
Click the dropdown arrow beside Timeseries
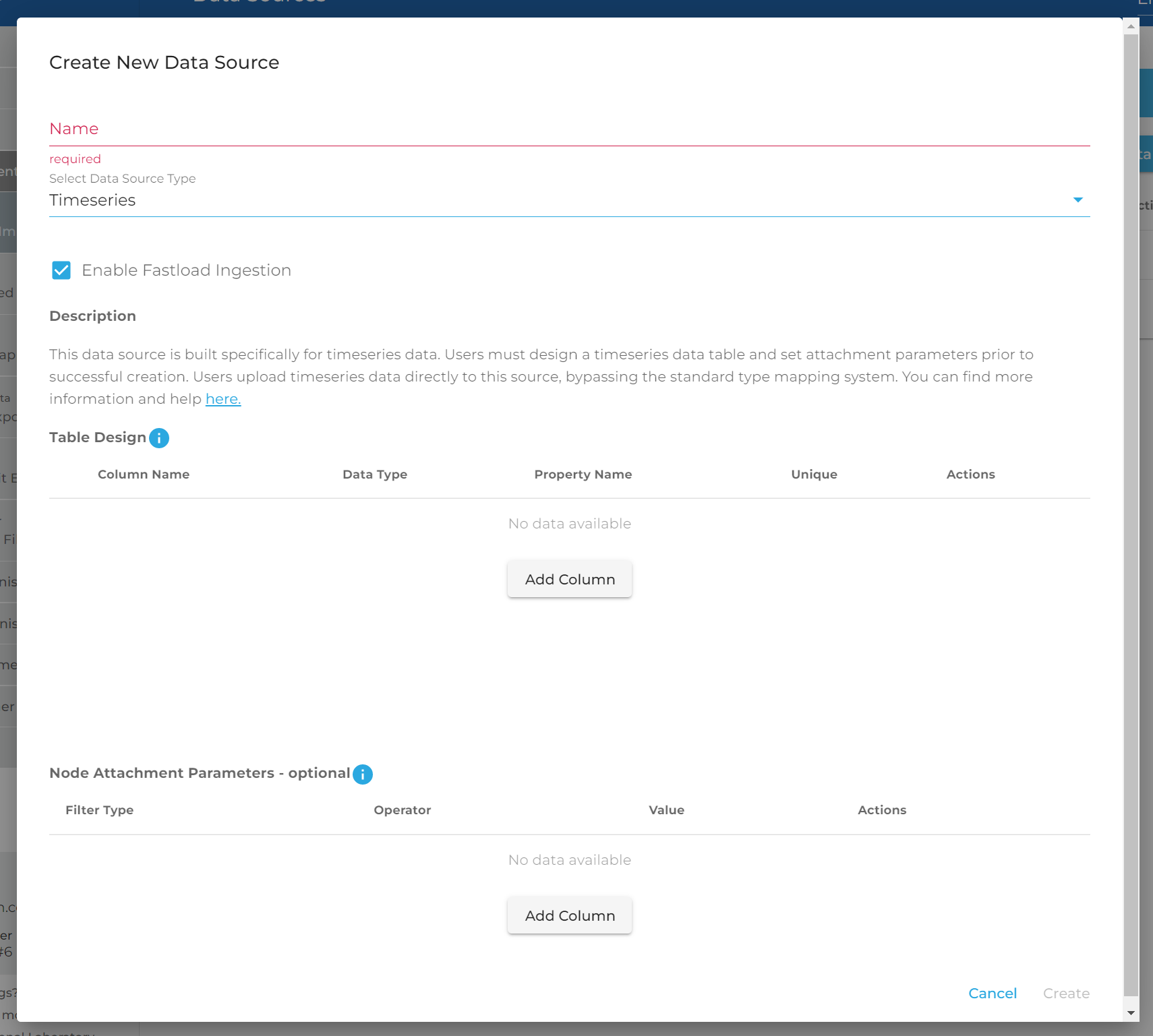pyautogui.click(x=1077, y=200)
